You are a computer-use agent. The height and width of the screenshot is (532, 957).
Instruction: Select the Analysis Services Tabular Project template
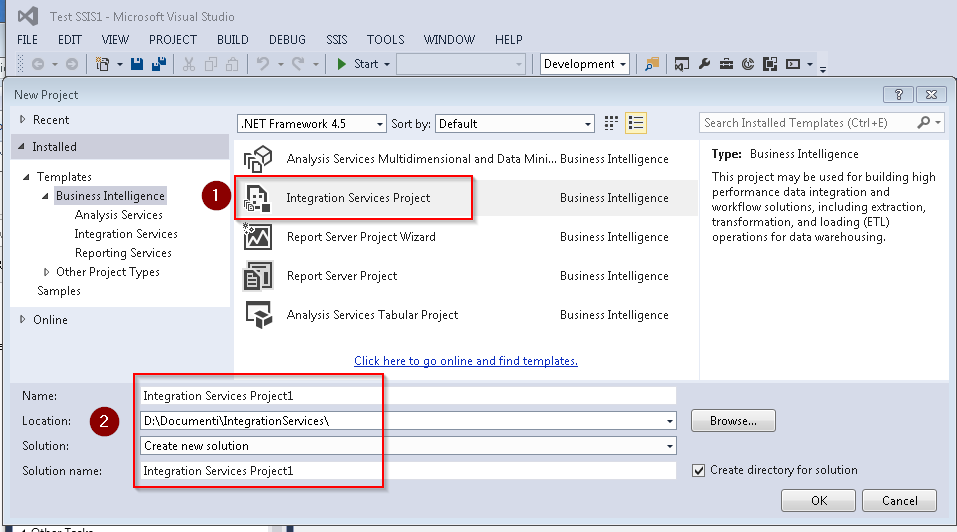[466, 315]
